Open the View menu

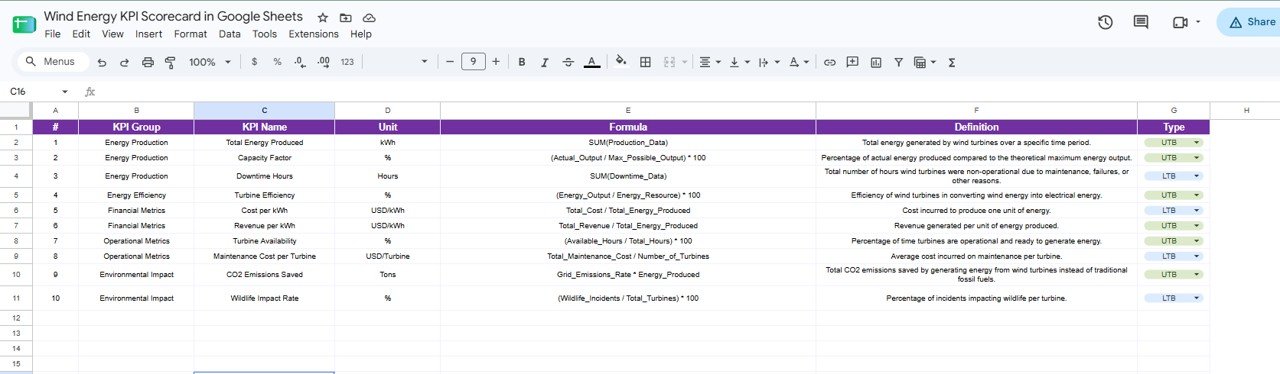pos(113,34)
